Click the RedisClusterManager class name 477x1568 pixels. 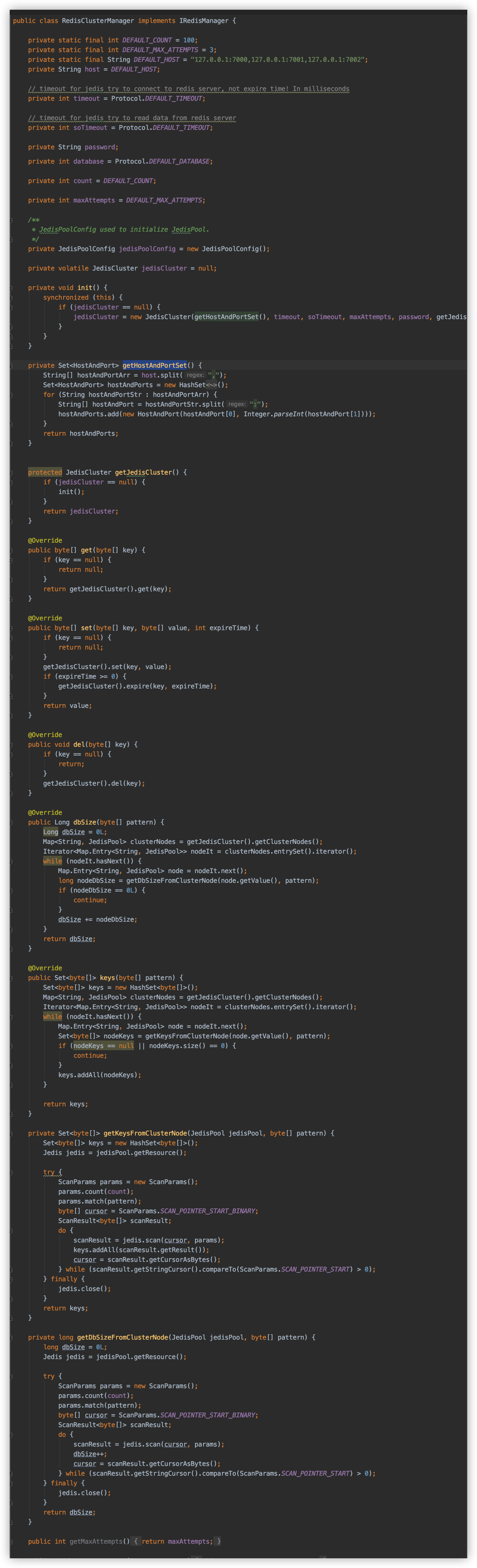click(98, 21)
